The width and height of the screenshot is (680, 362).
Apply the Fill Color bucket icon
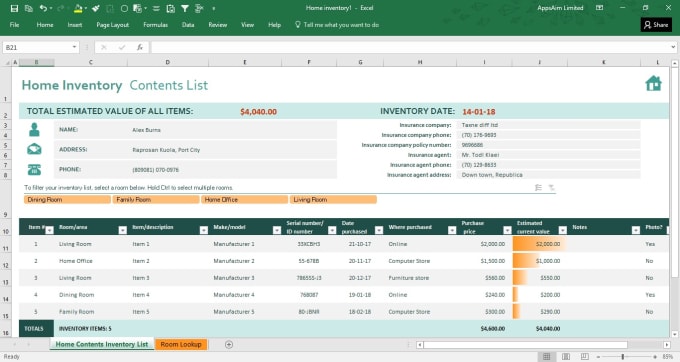point(78,8)
